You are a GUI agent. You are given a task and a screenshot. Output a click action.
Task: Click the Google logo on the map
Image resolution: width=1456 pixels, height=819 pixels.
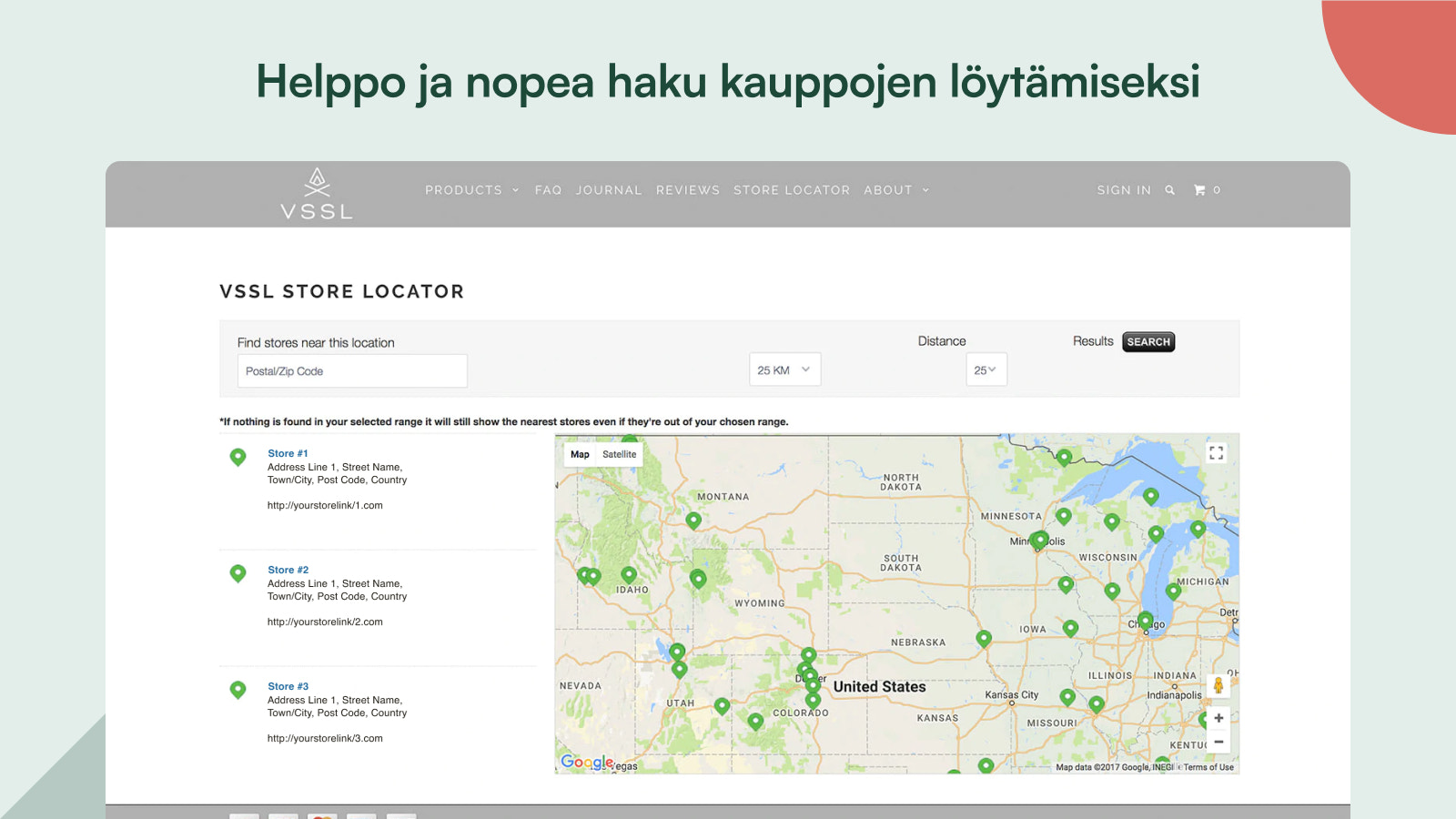[586, 763]
